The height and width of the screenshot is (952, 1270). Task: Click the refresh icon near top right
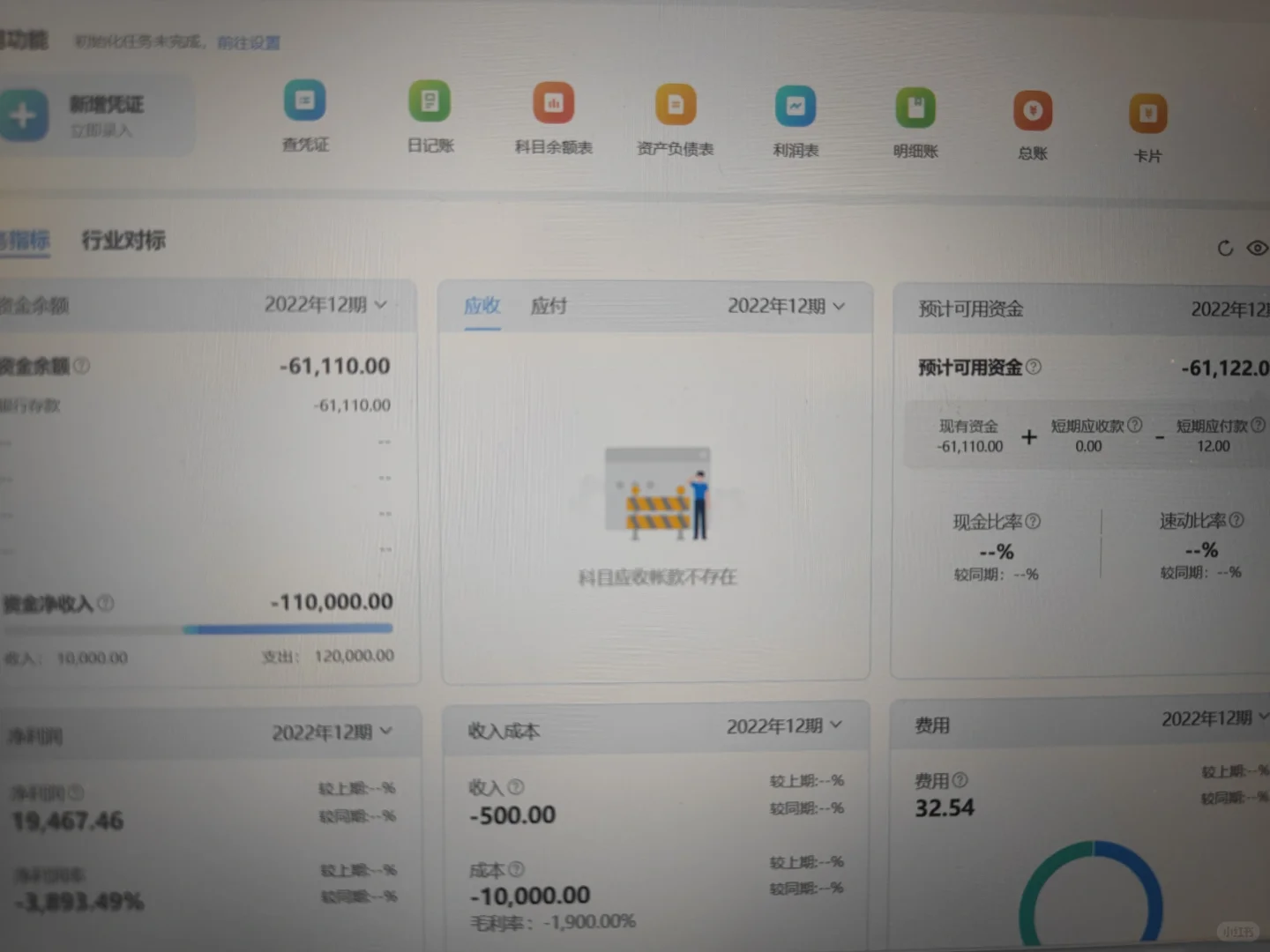pyautogui.click(x=1225, y=249)
